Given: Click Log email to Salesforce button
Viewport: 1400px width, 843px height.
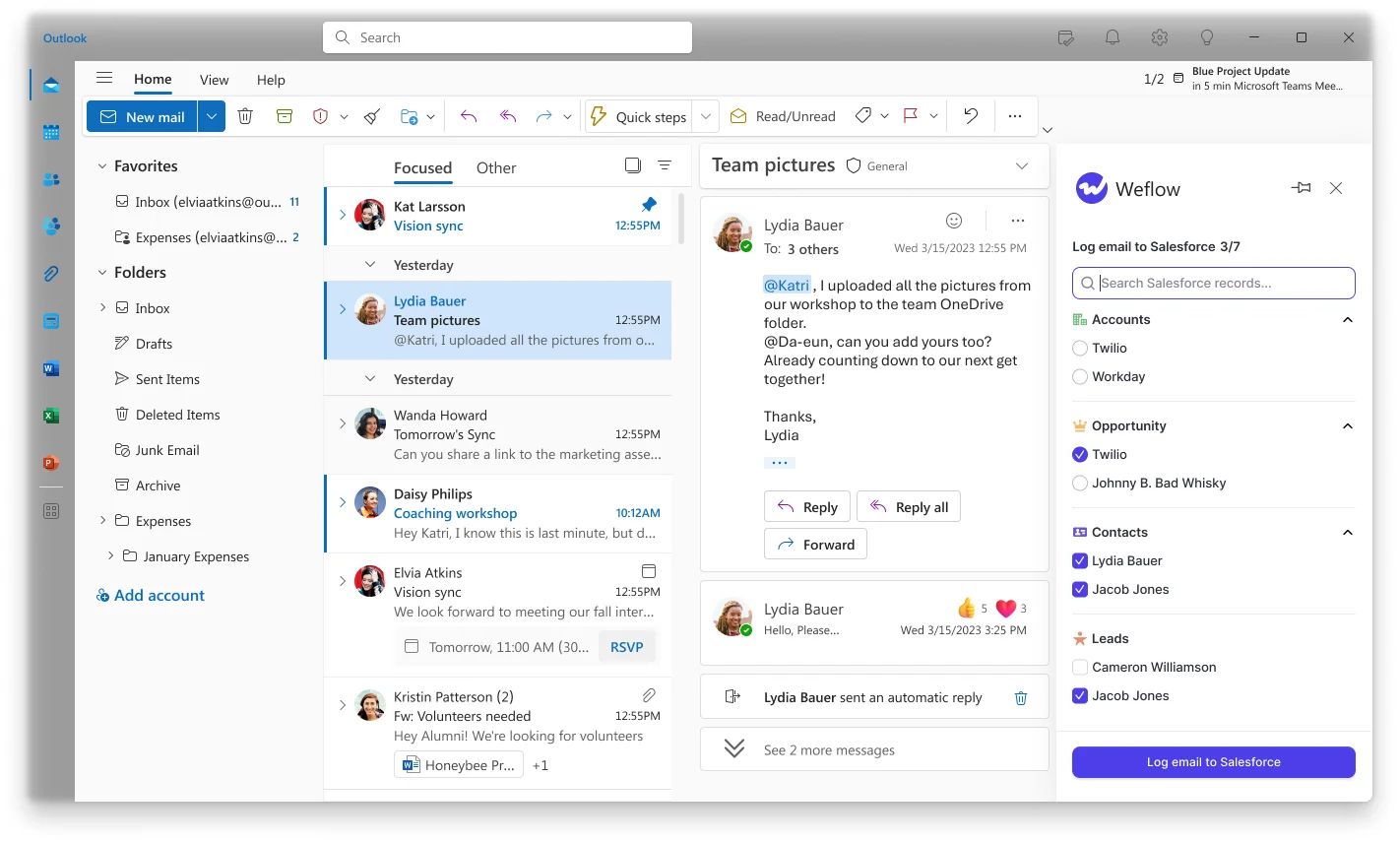Looking at the screenshot, I should point(1213,762).
